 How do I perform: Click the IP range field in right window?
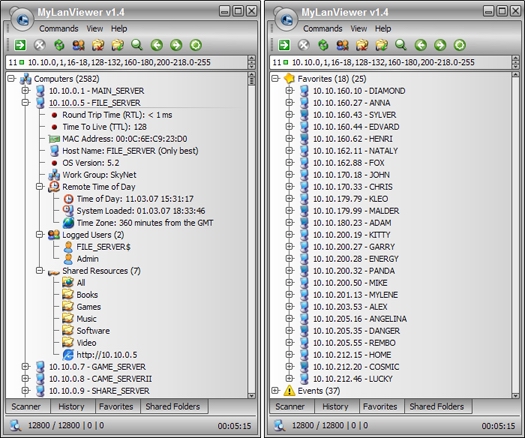pos(390,62)
